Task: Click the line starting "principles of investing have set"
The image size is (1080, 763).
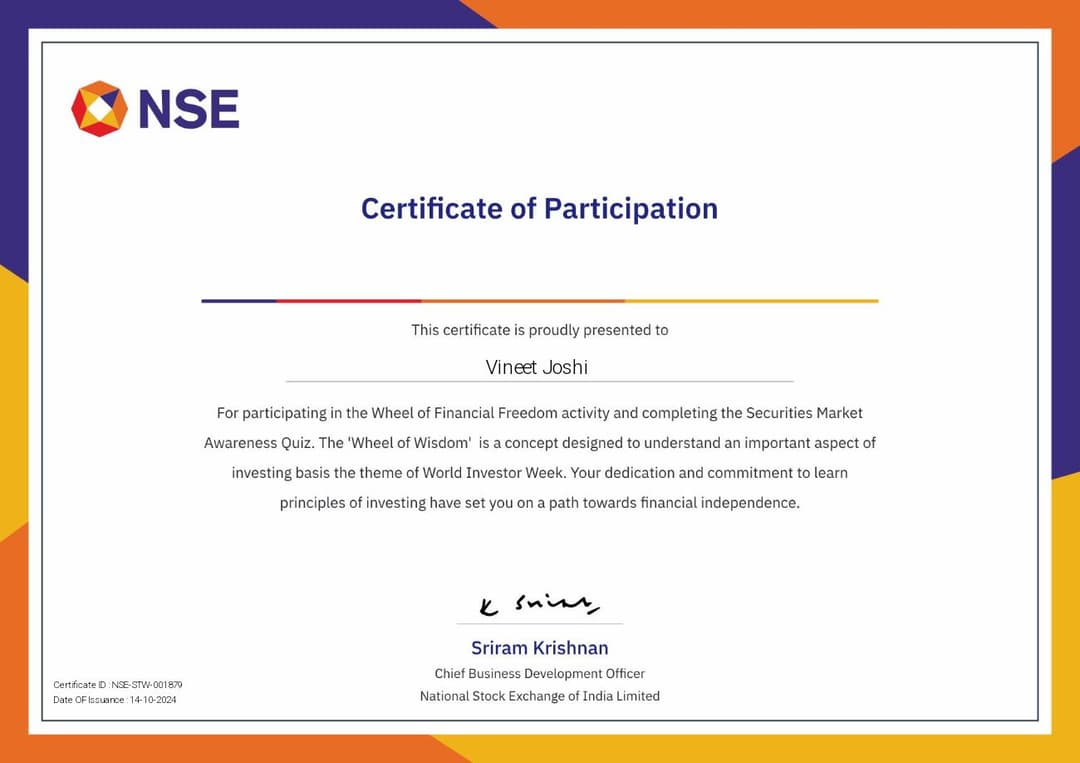Action: (x=539, y=503)
